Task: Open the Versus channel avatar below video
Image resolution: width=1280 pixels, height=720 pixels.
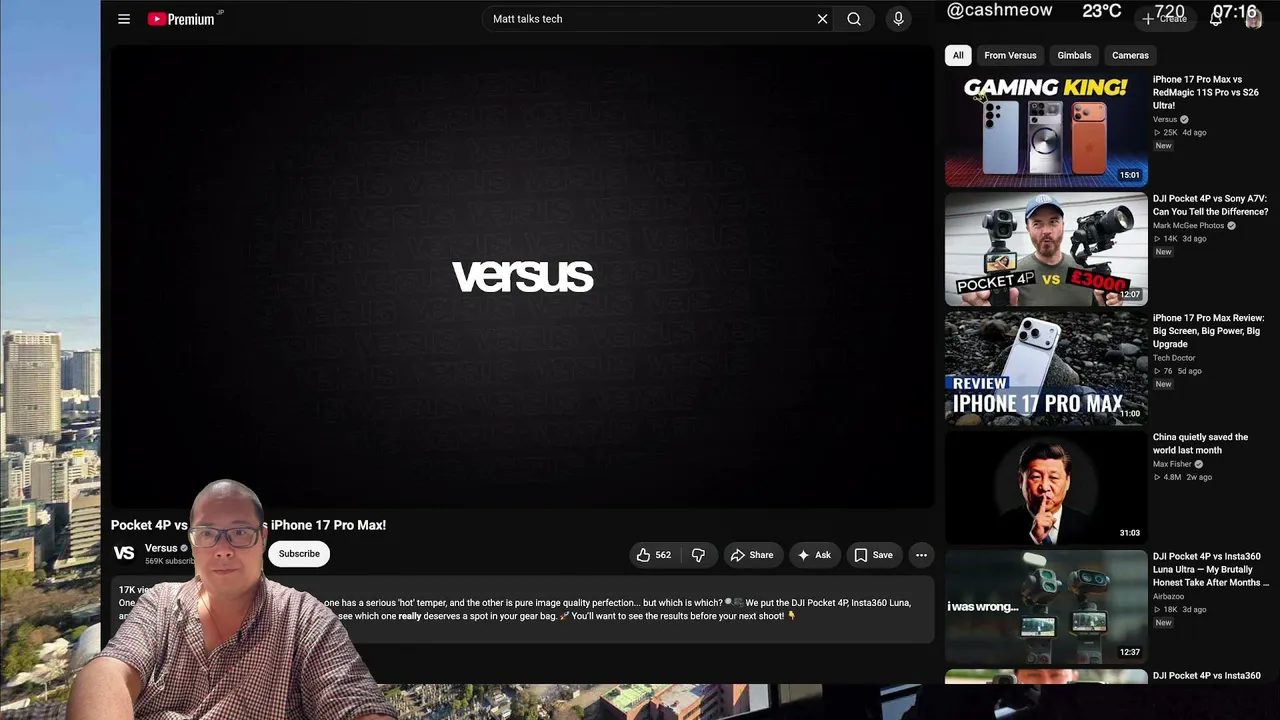Action: tap(124, 553)
